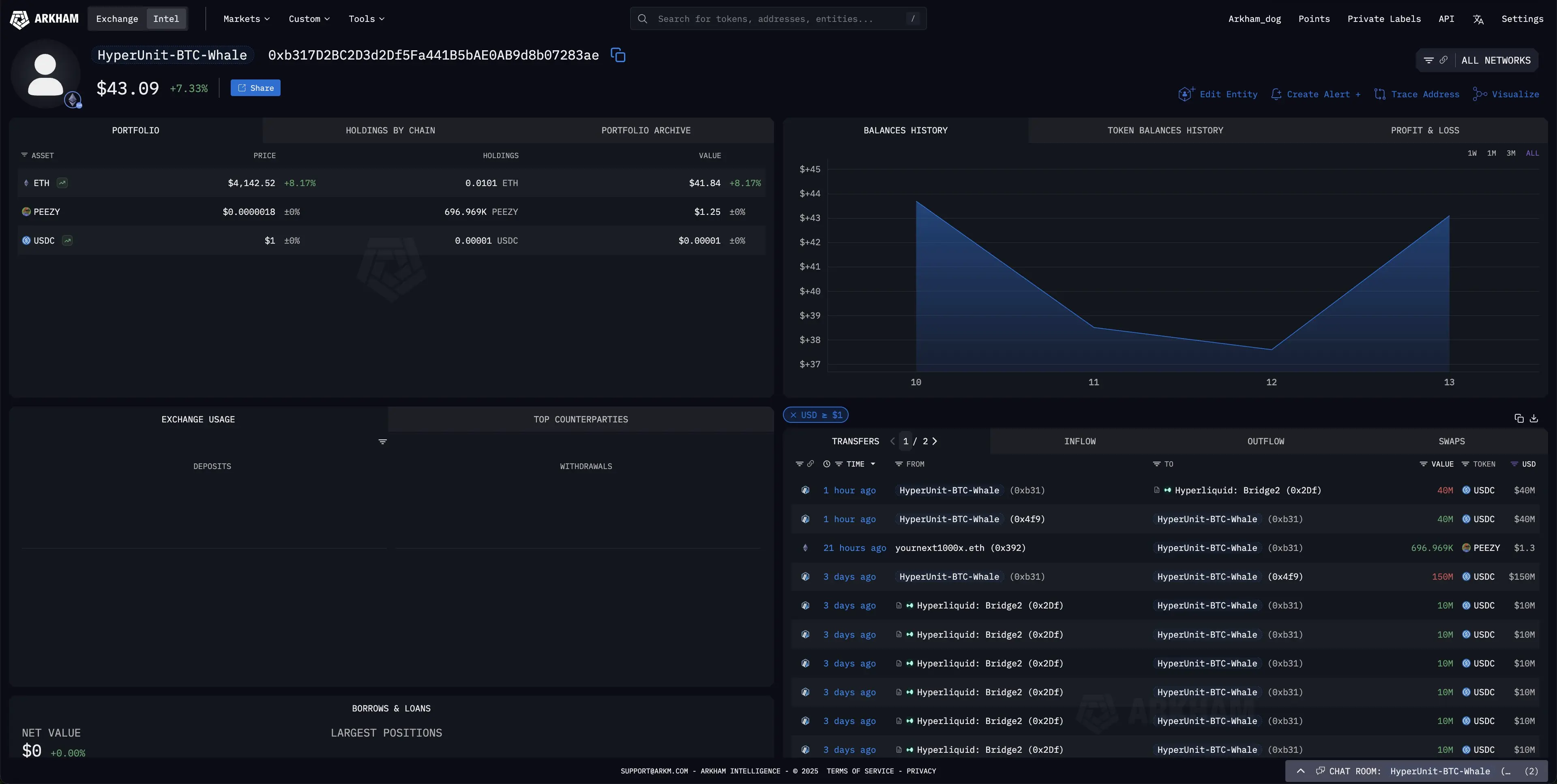
Task: Switch to Holdings By Chain tab
Action: click(390, 131)
